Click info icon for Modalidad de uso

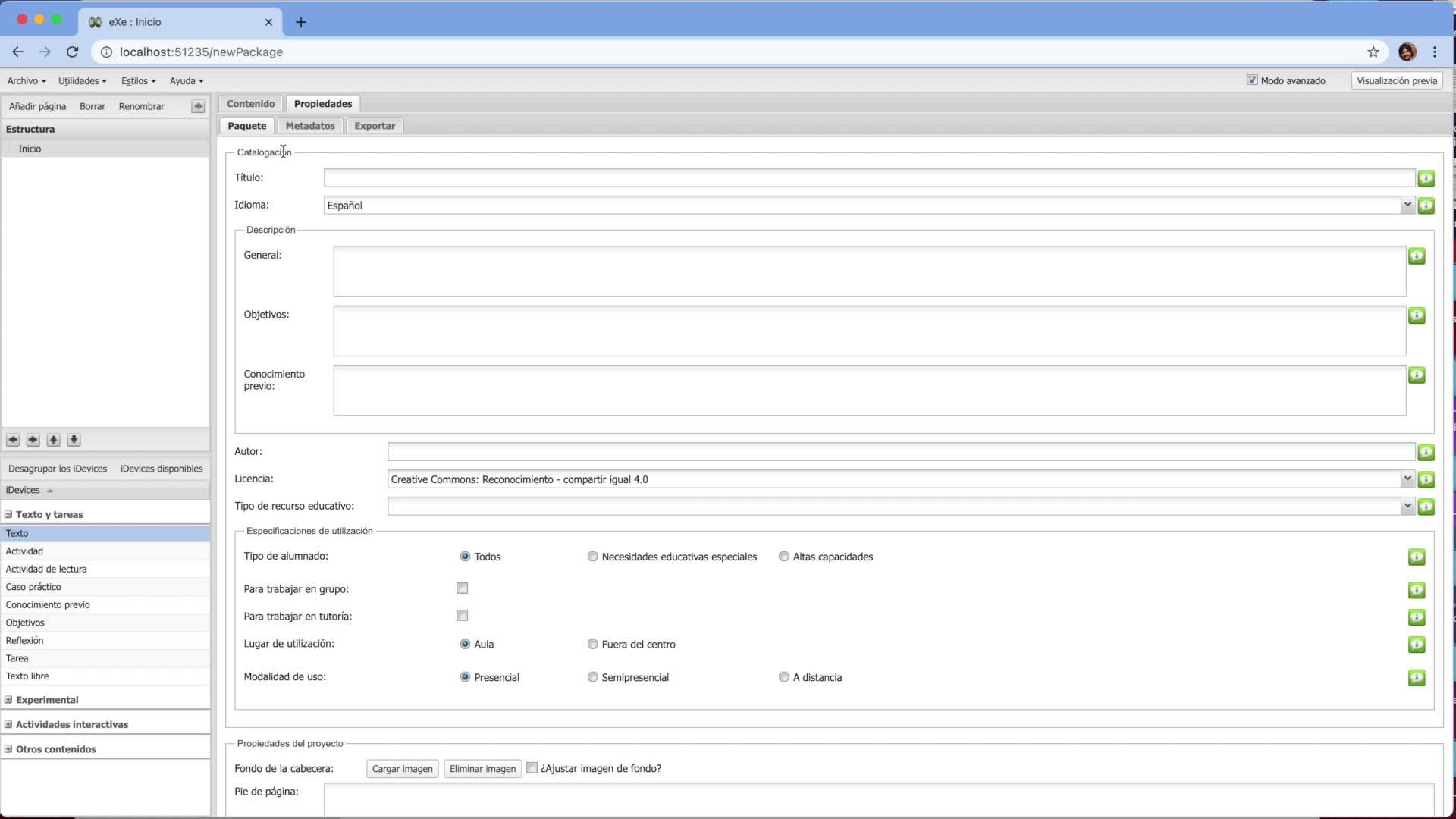(x=1416, y=677)
